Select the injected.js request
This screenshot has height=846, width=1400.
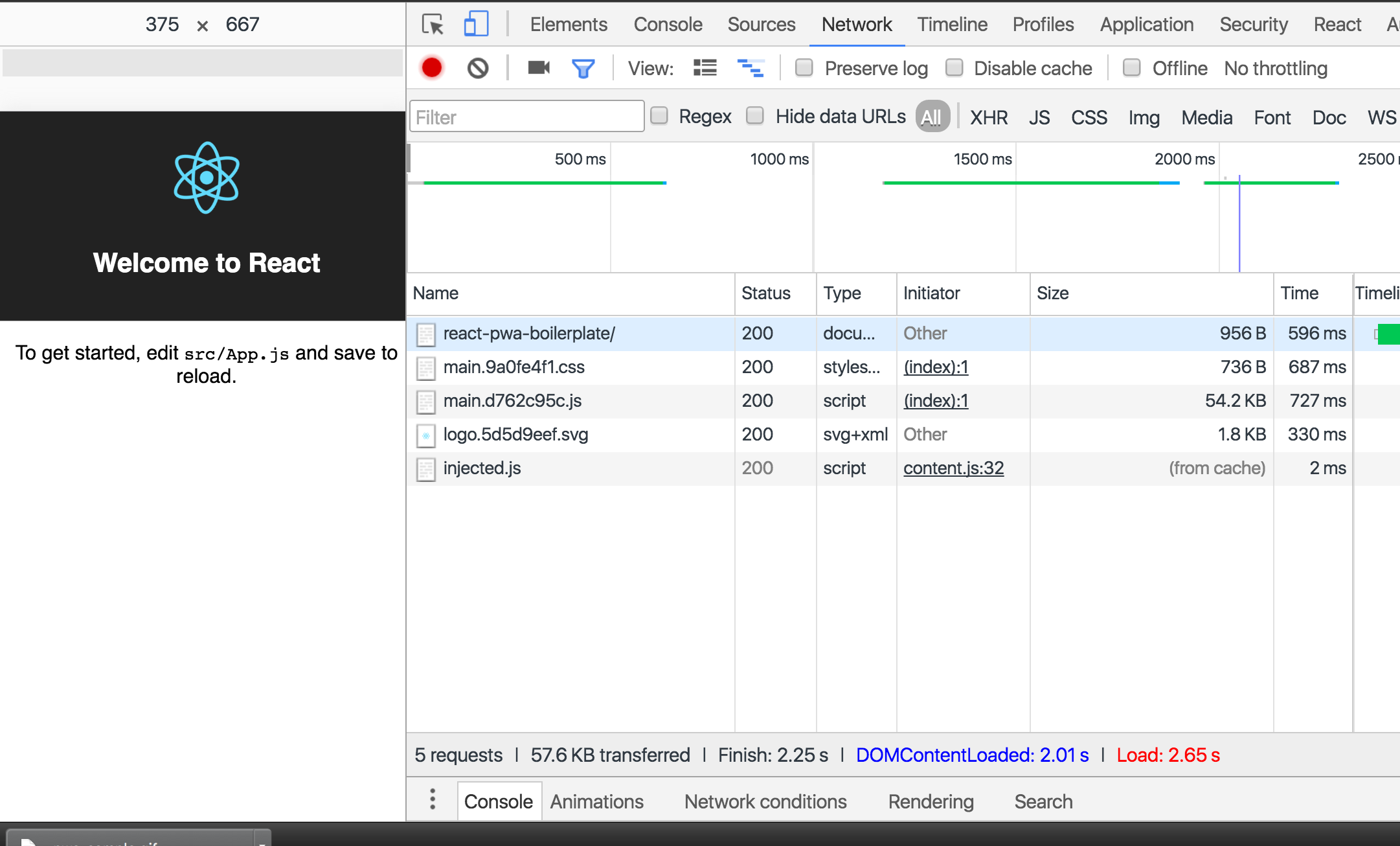pyautogui.click(x=903, y=468)
